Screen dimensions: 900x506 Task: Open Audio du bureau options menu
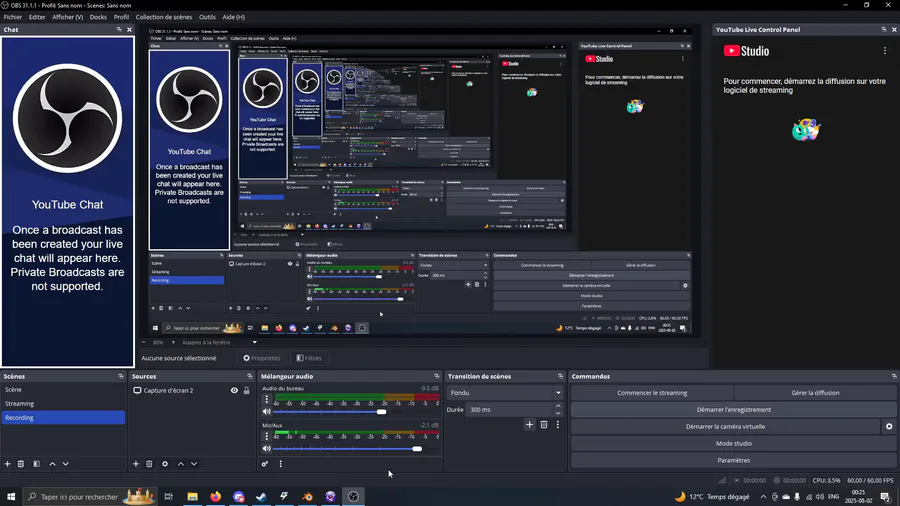pyautogui.click(x=266, y=399)
